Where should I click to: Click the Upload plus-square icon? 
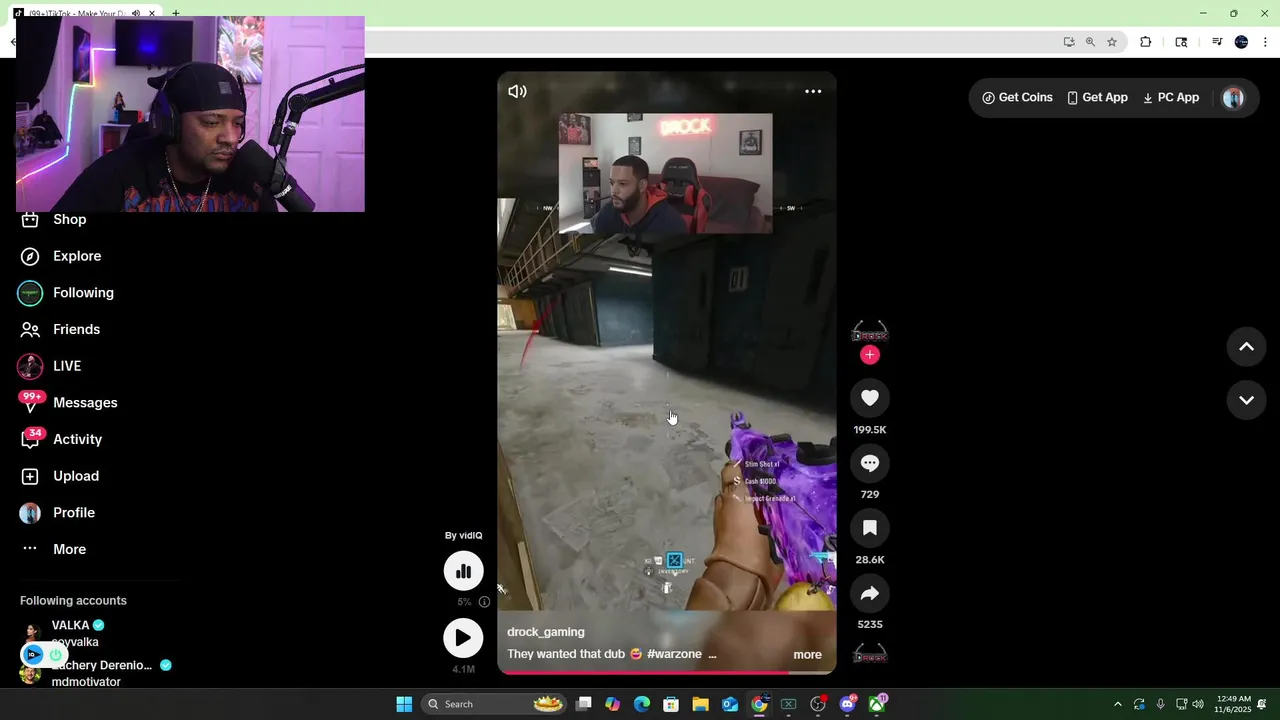pos(30,476)
